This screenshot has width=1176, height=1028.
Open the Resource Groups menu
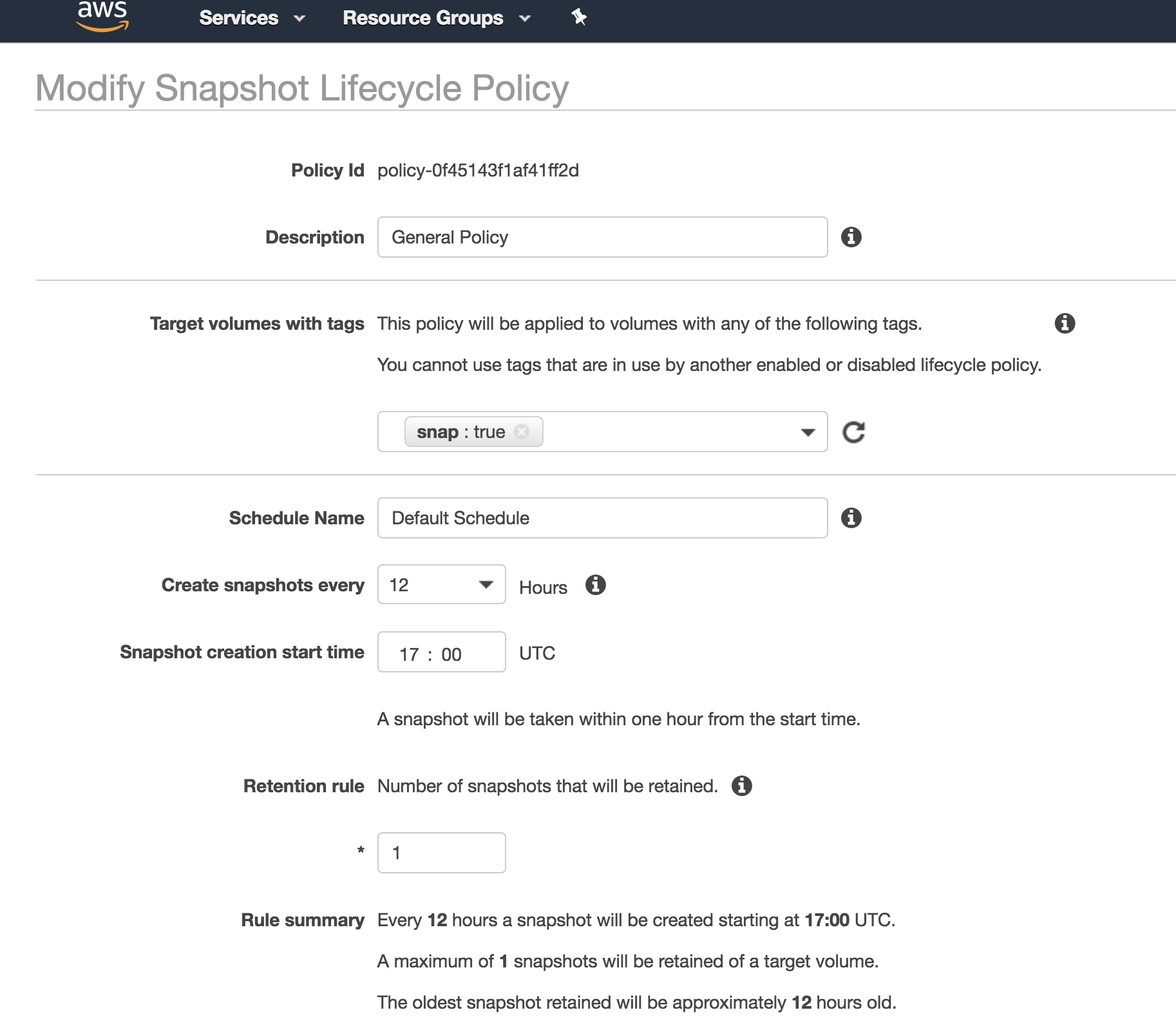pos(422,18)
